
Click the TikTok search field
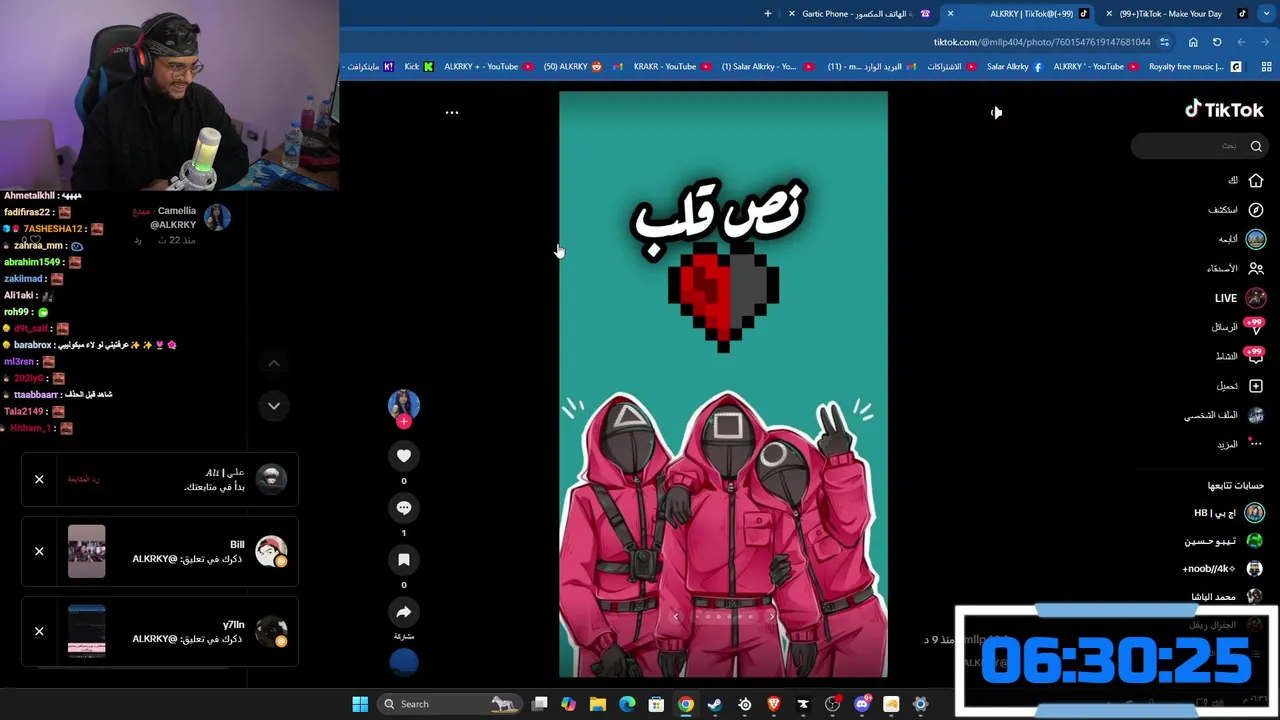coord(1200,146)
